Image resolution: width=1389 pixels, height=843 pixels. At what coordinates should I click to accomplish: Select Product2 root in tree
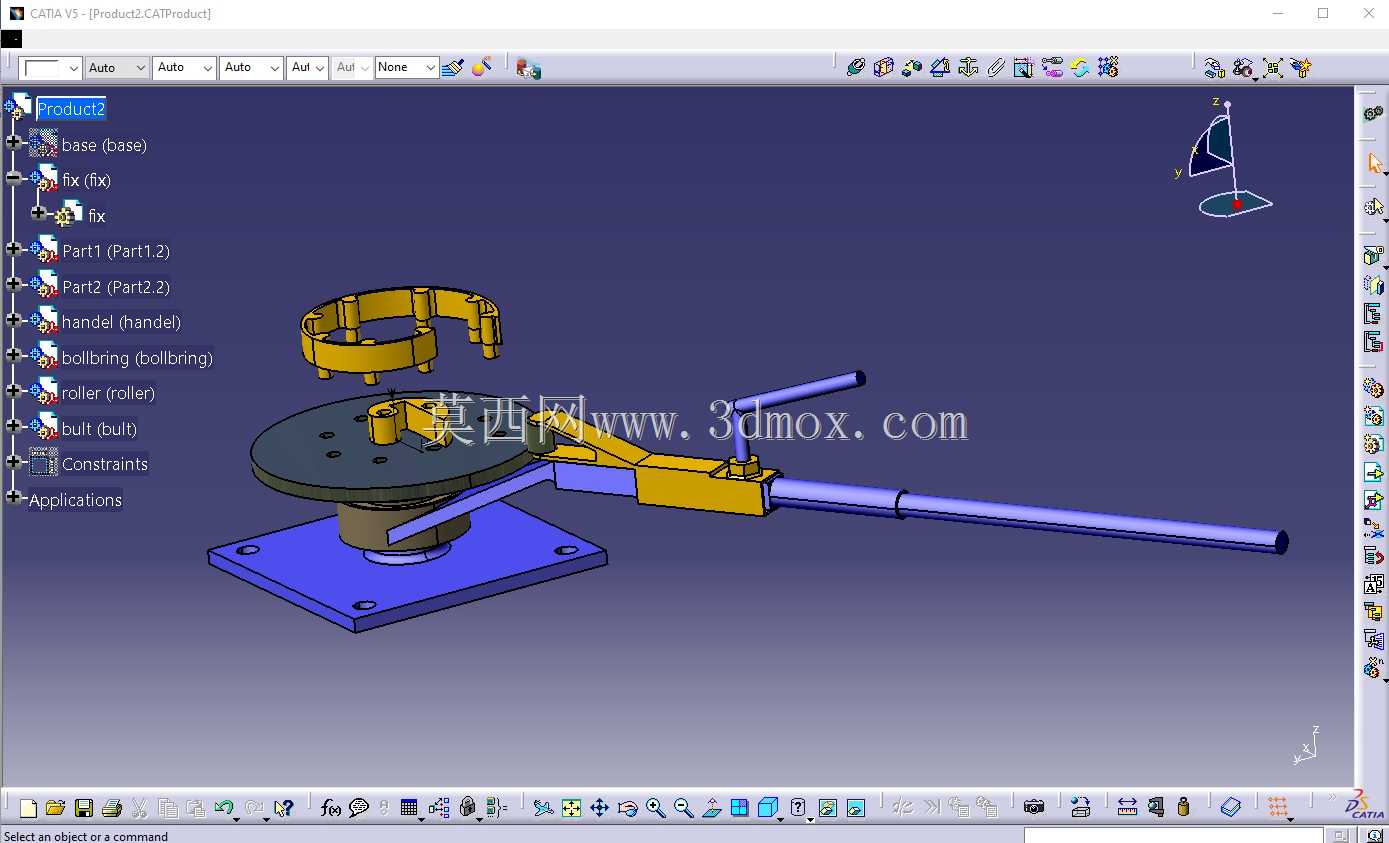point(71,109)
